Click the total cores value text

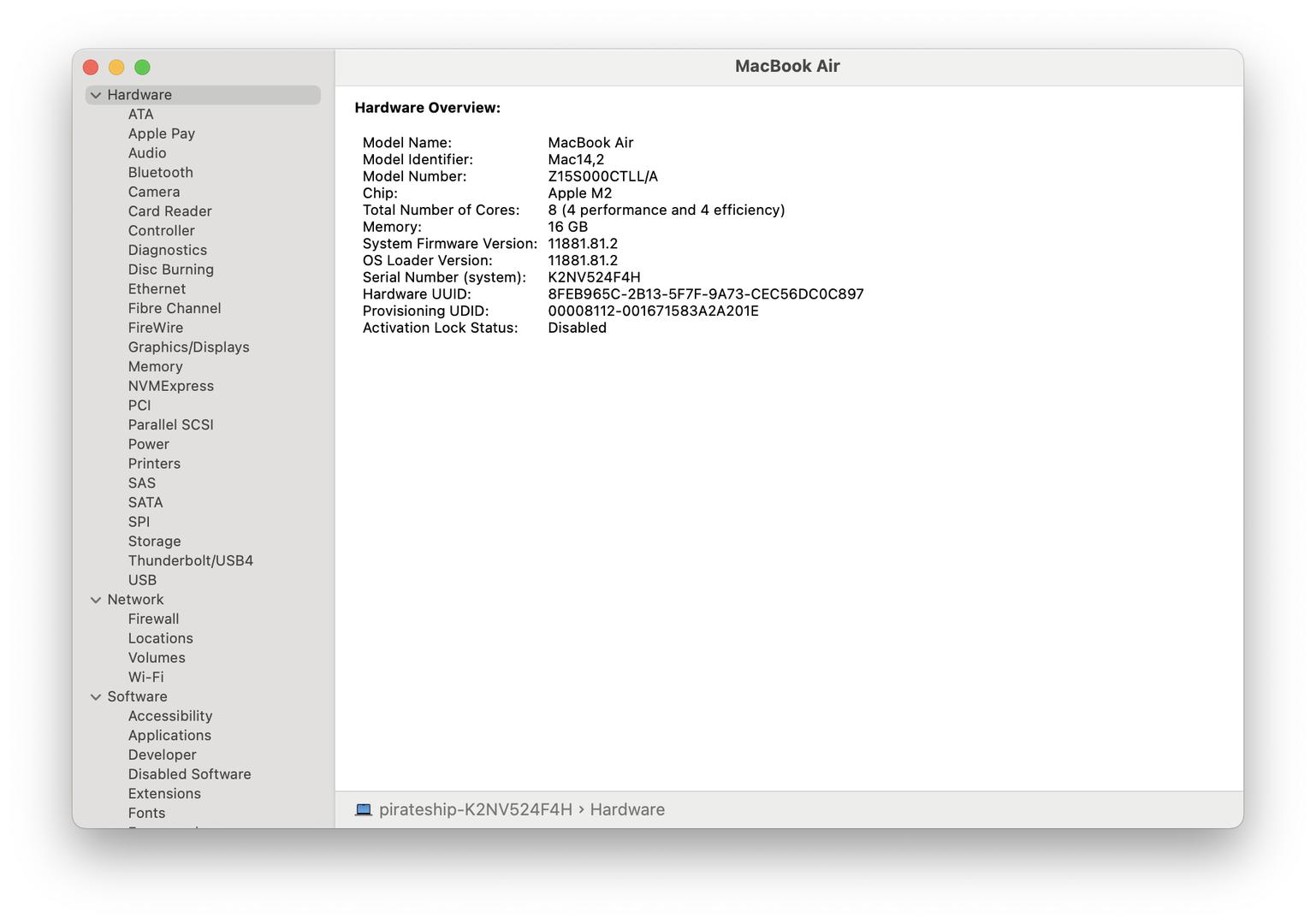click(x=667, y=210)
